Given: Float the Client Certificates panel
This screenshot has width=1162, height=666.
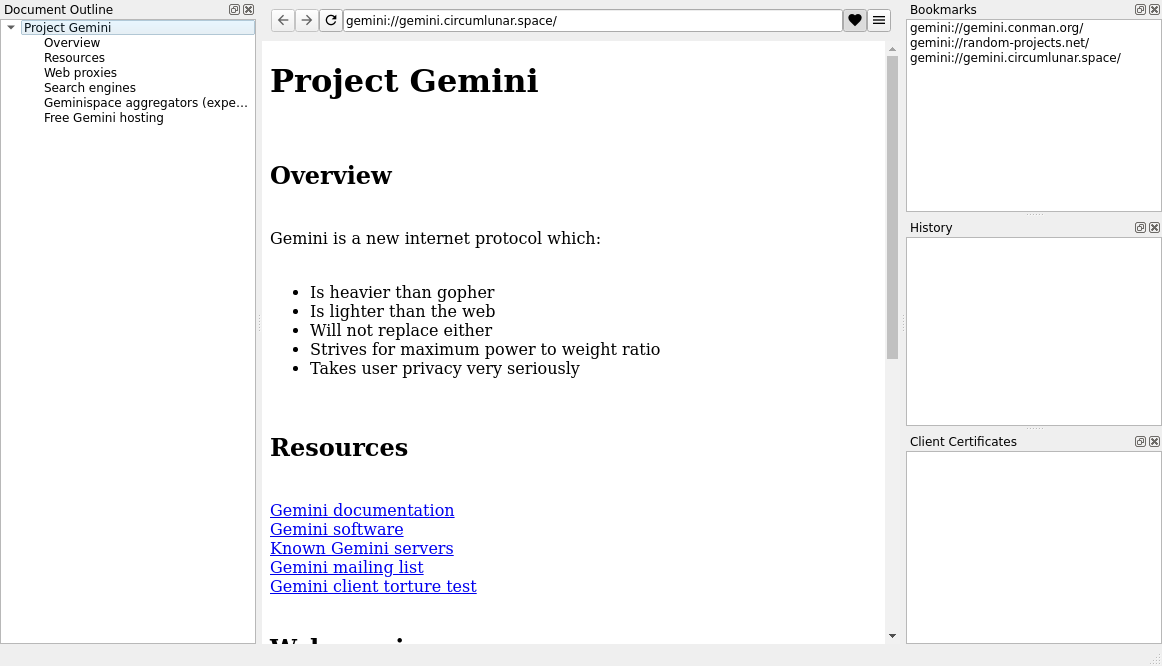Looking at the screenshot, I should point(1140,442).
